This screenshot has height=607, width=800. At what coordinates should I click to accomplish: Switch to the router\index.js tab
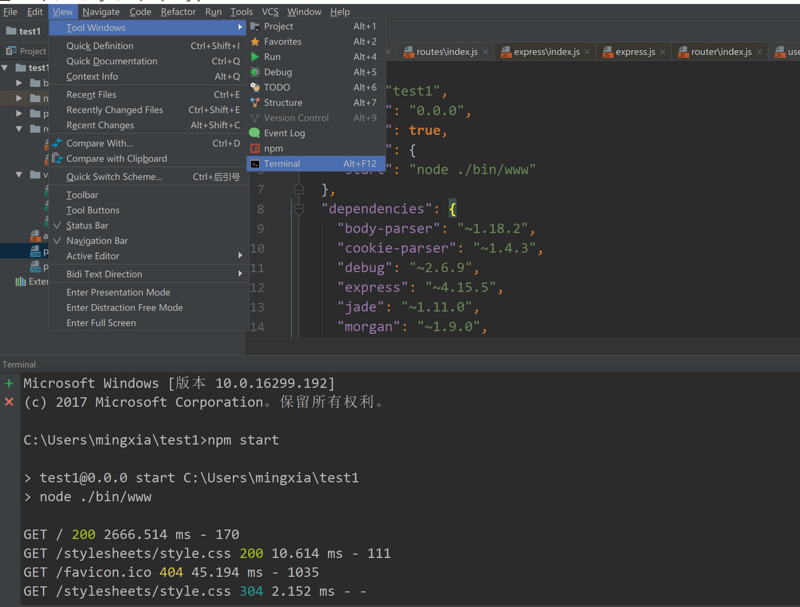721,52
